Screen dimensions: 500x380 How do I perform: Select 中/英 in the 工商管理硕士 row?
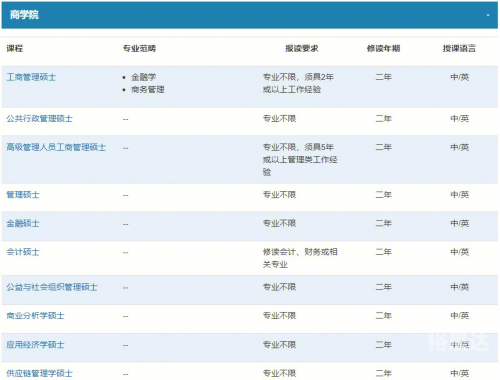click(x=459, y=77)
